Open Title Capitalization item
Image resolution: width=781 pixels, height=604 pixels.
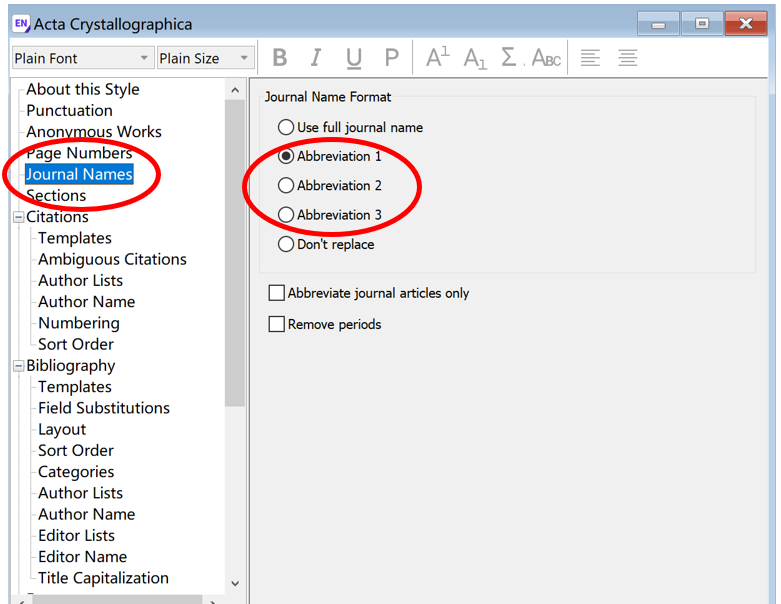click(103, 578)
